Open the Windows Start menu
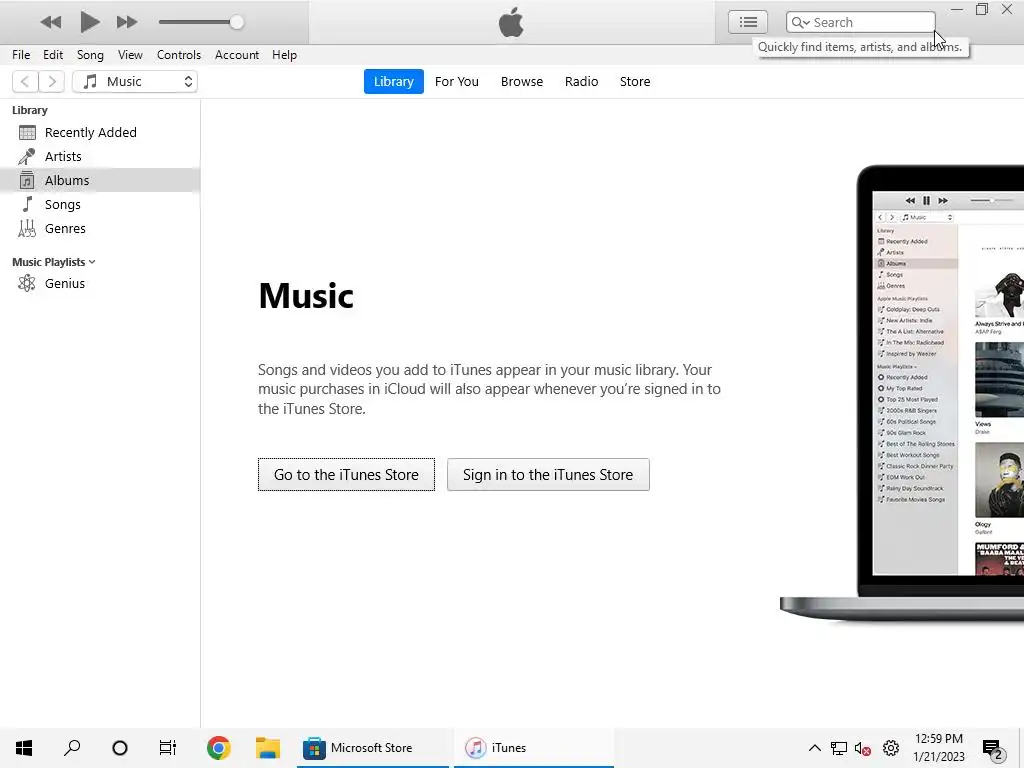Image resolution: width=1024 pixels, height=768 pixels. [x=24, y=748]
